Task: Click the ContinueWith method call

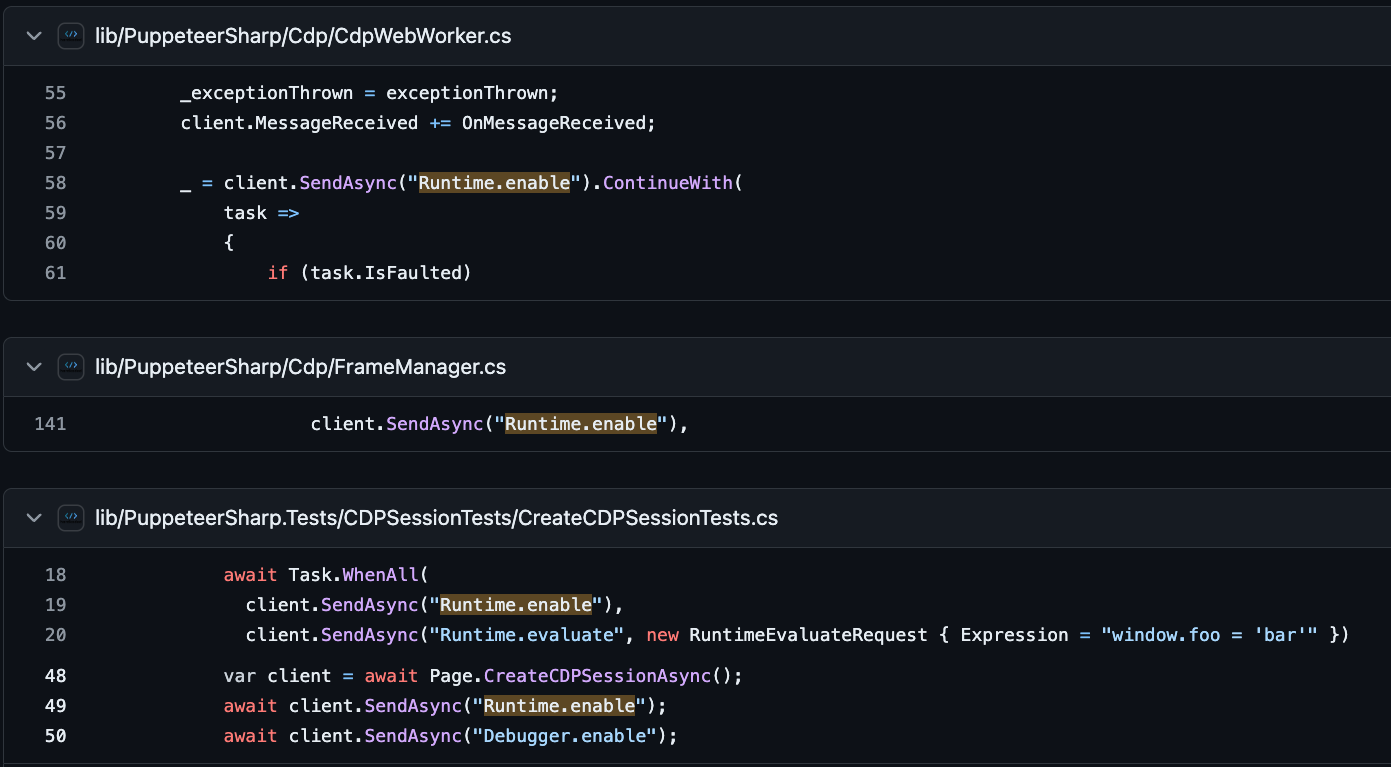Action: [668, 183]
